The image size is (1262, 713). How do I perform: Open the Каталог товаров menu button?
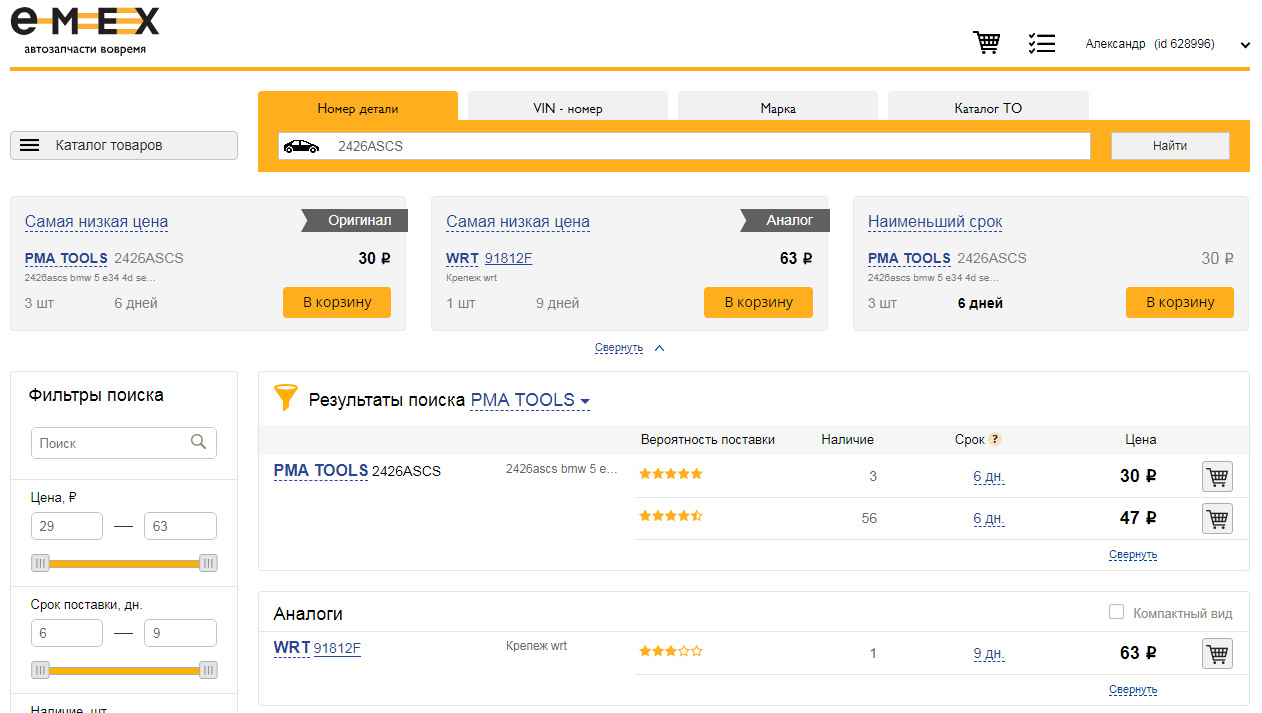(124, 145)
